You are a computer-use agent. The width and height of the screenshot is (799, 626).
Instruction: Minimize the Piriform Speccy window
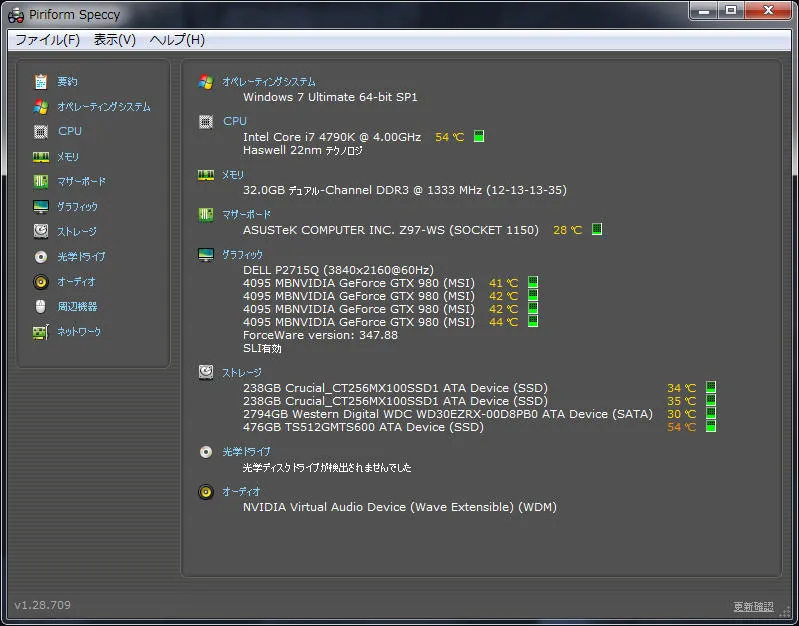(704, 10)
